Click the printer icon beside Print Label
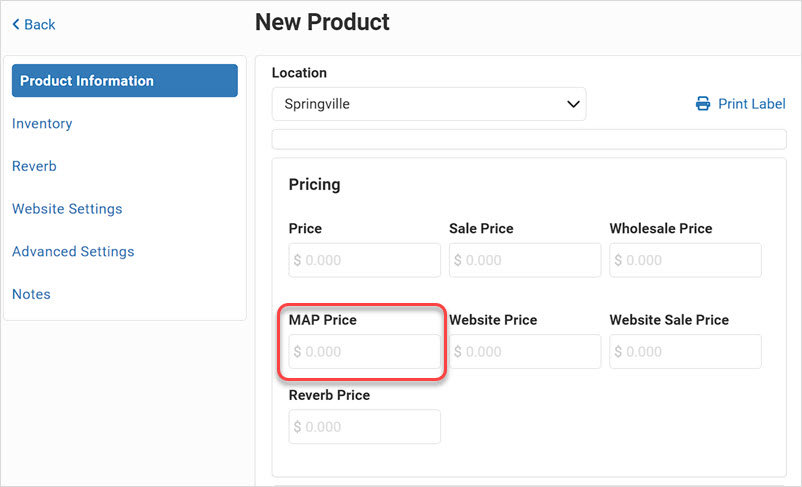The height and width of the screenshot is (487, 802). pos(703,104)
